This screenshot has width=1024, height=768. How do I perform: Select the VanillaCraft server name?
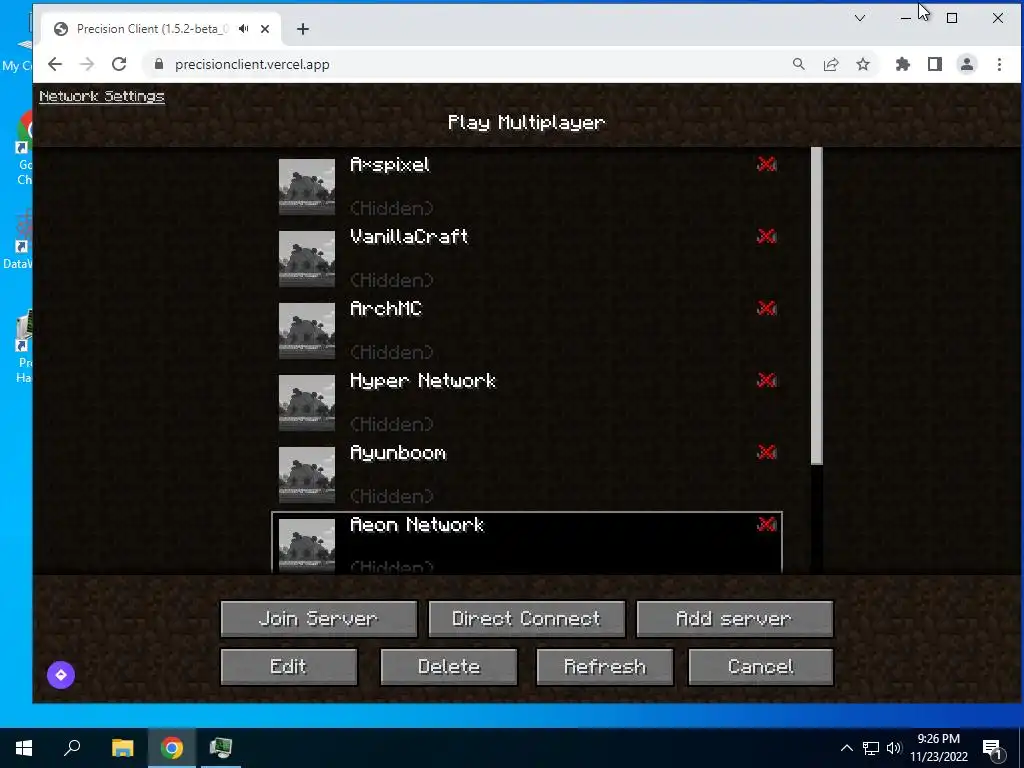409,236
